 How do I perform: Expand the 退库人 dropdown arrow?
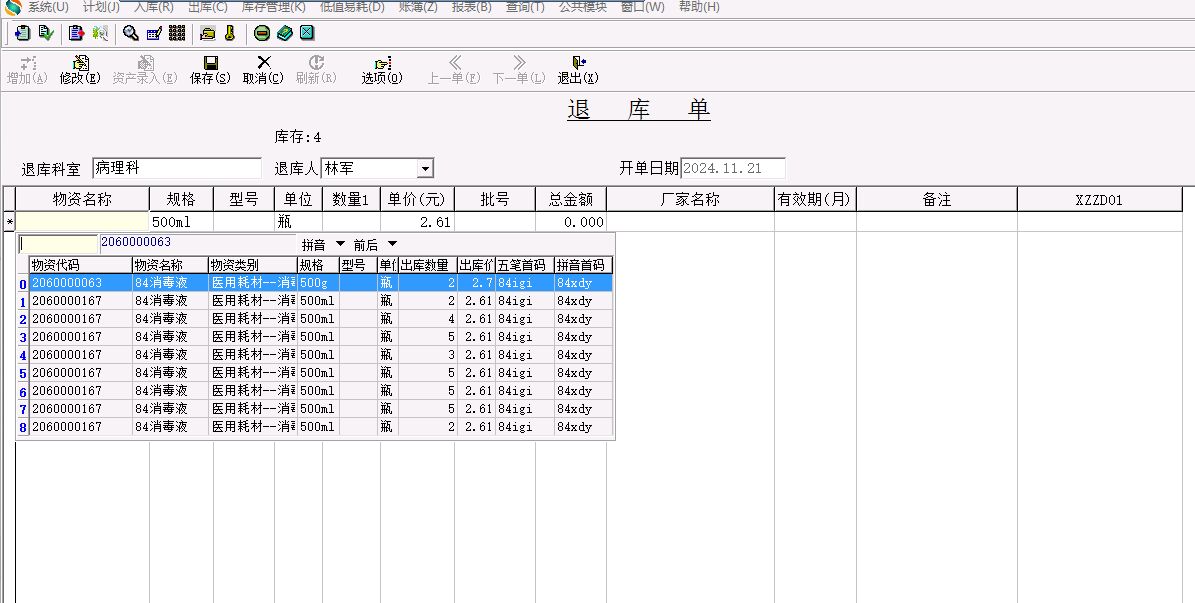pos(425,168)
